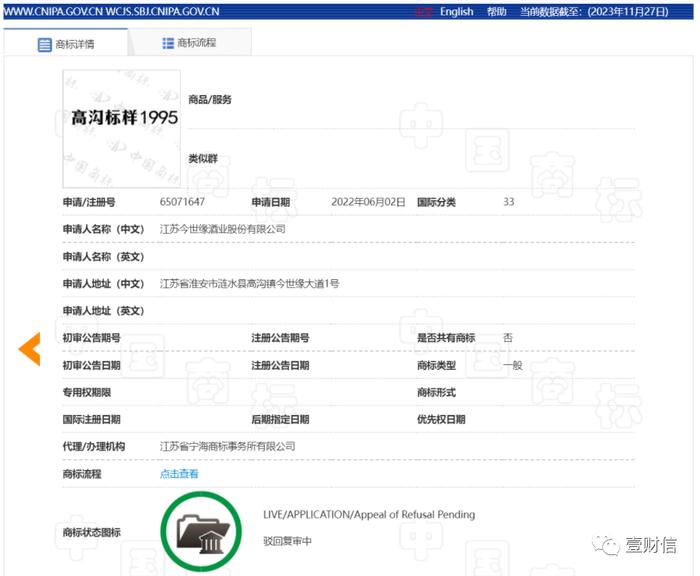Open the 帮助 help link
Viewport: 700px width, 576px height.
pyautogui.click(x=496, y=12)
